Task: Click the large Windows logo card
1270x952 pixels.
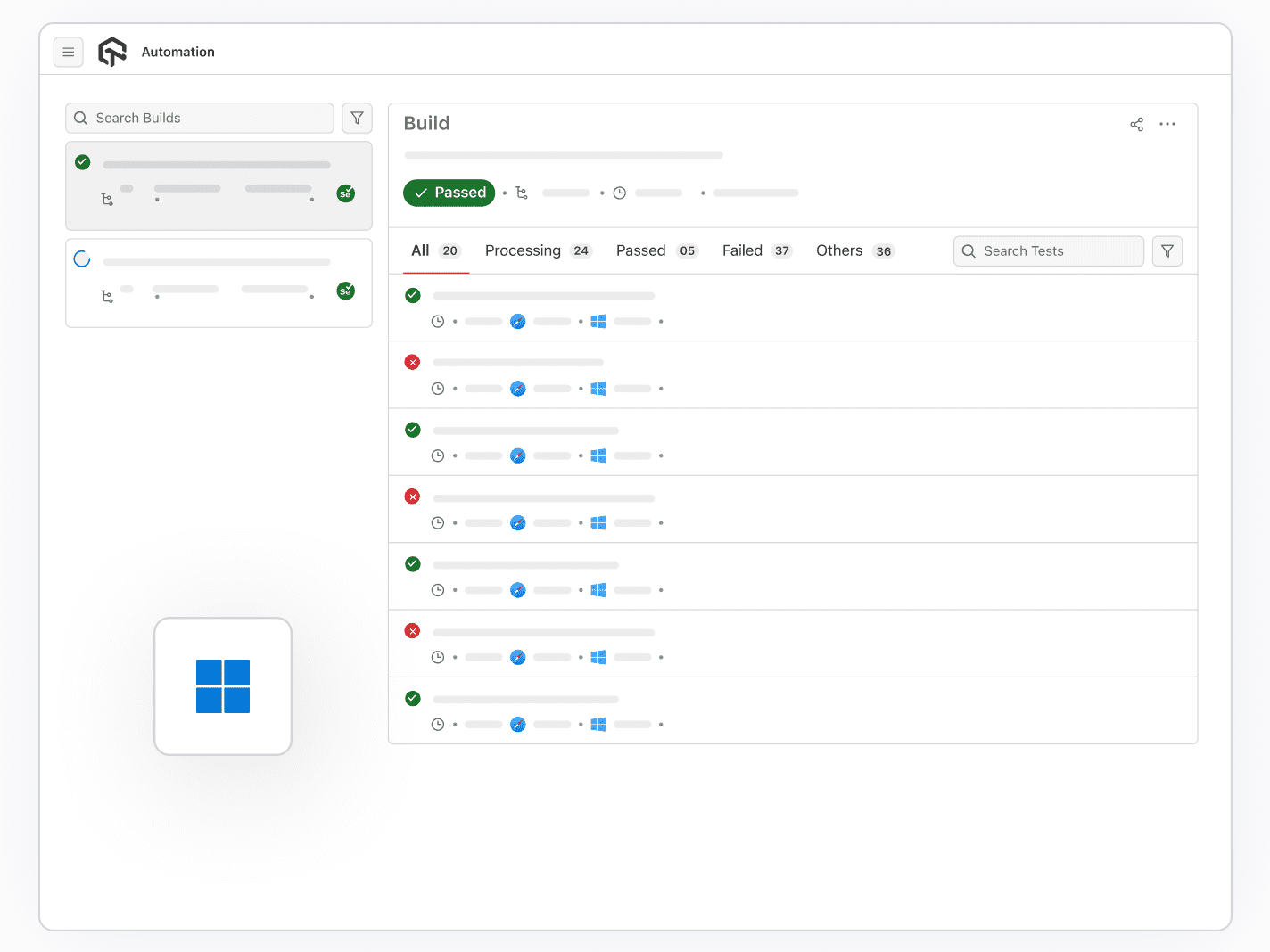Action: (x=222, y=685)
